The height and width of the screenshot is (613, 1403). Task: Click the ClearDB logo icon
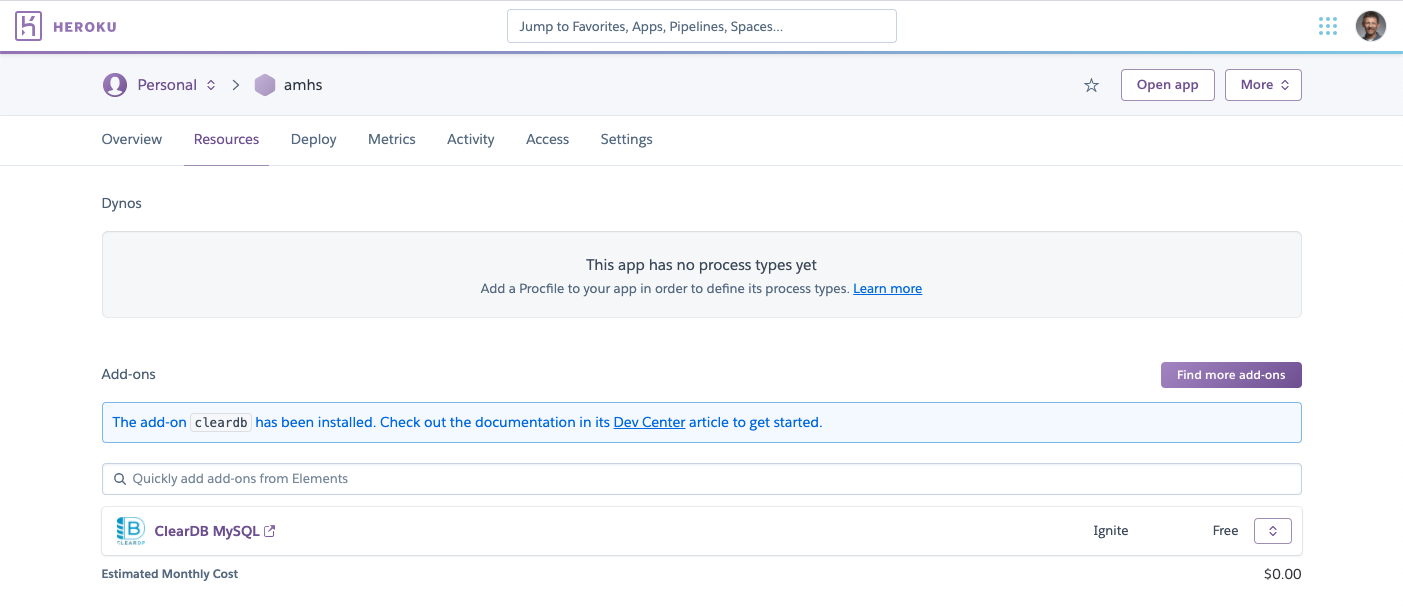(130, 531)
